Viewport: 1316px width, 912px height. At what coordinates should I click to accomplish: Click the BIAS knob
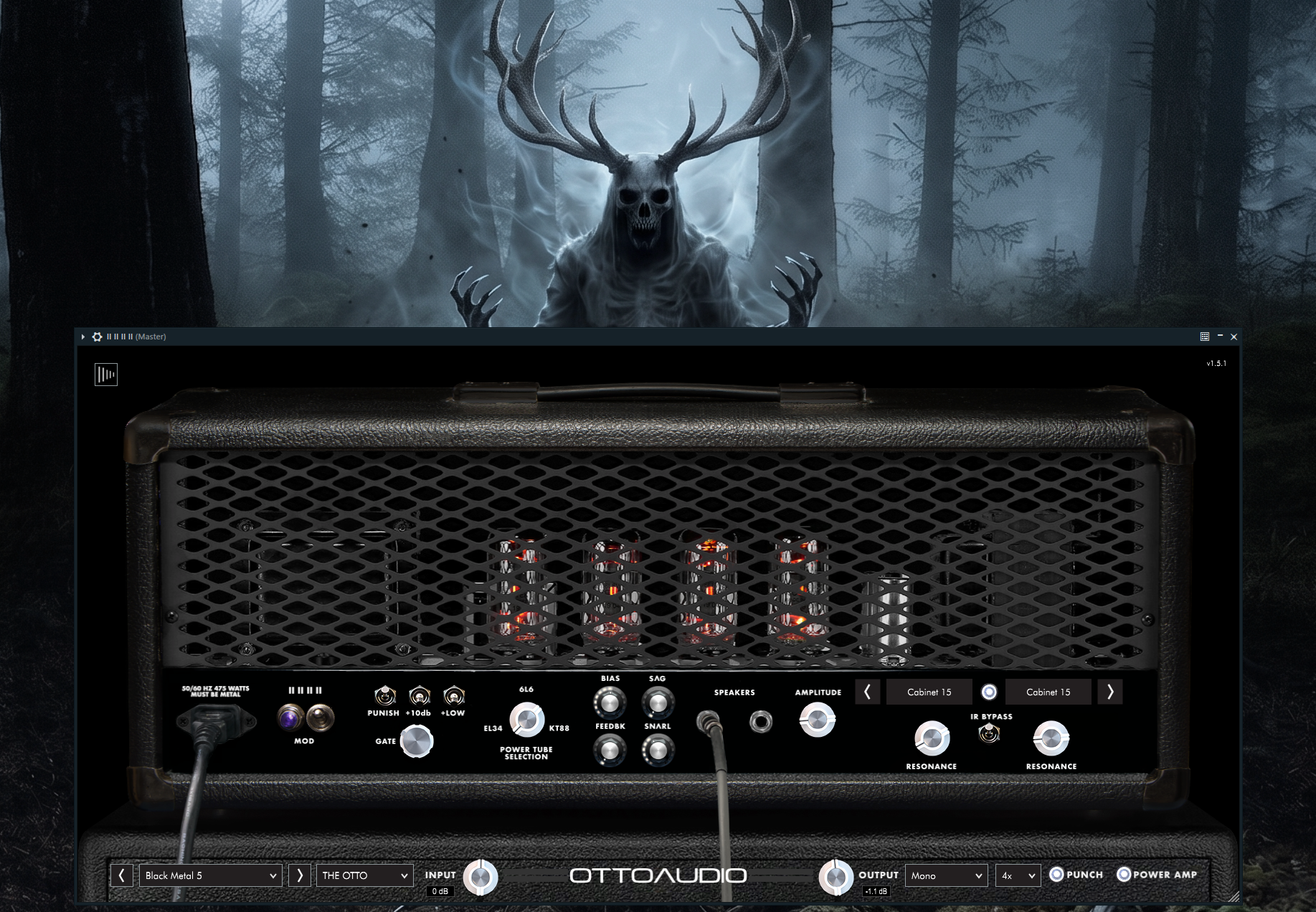click(x=610, y=703)
